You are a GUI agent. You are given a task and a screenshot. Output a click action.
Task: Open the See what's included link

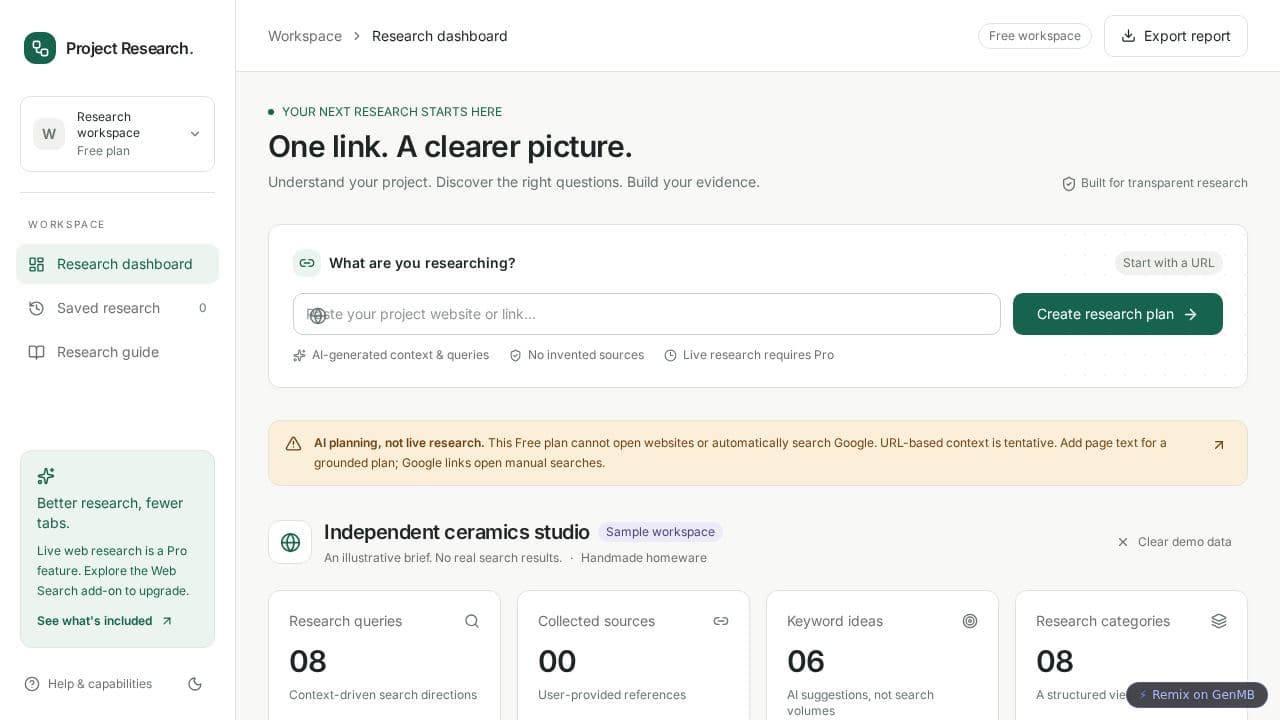(x=105, y=621)
